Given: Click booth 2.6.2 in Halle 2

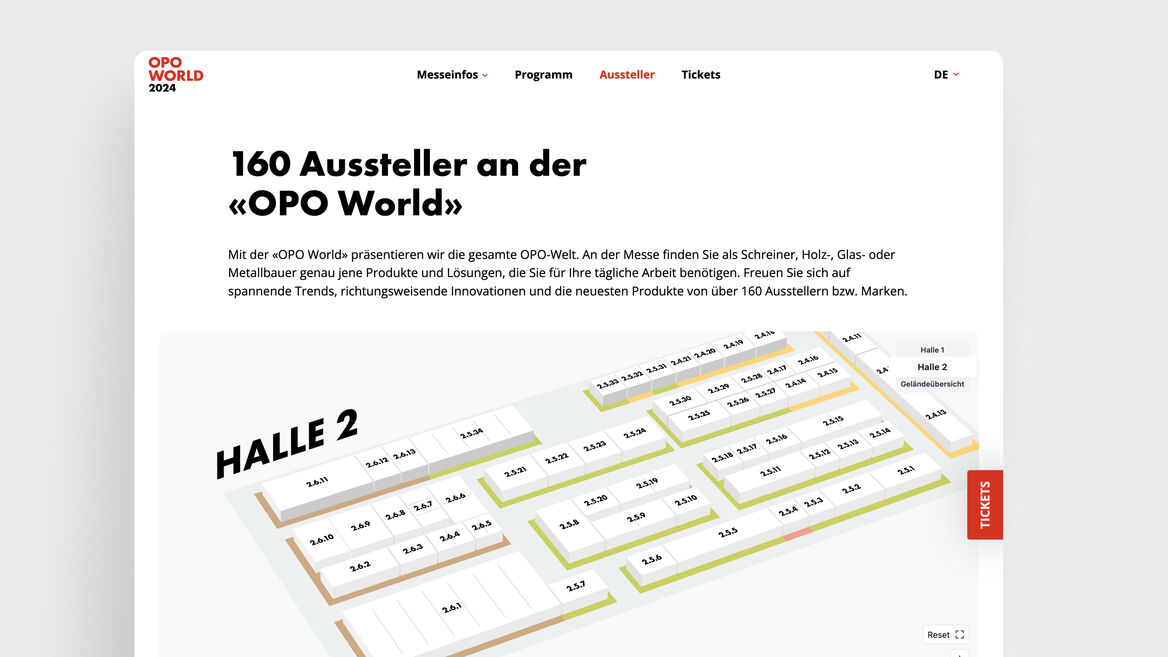Looking at the screenshot, I should [x=360, y=566].
